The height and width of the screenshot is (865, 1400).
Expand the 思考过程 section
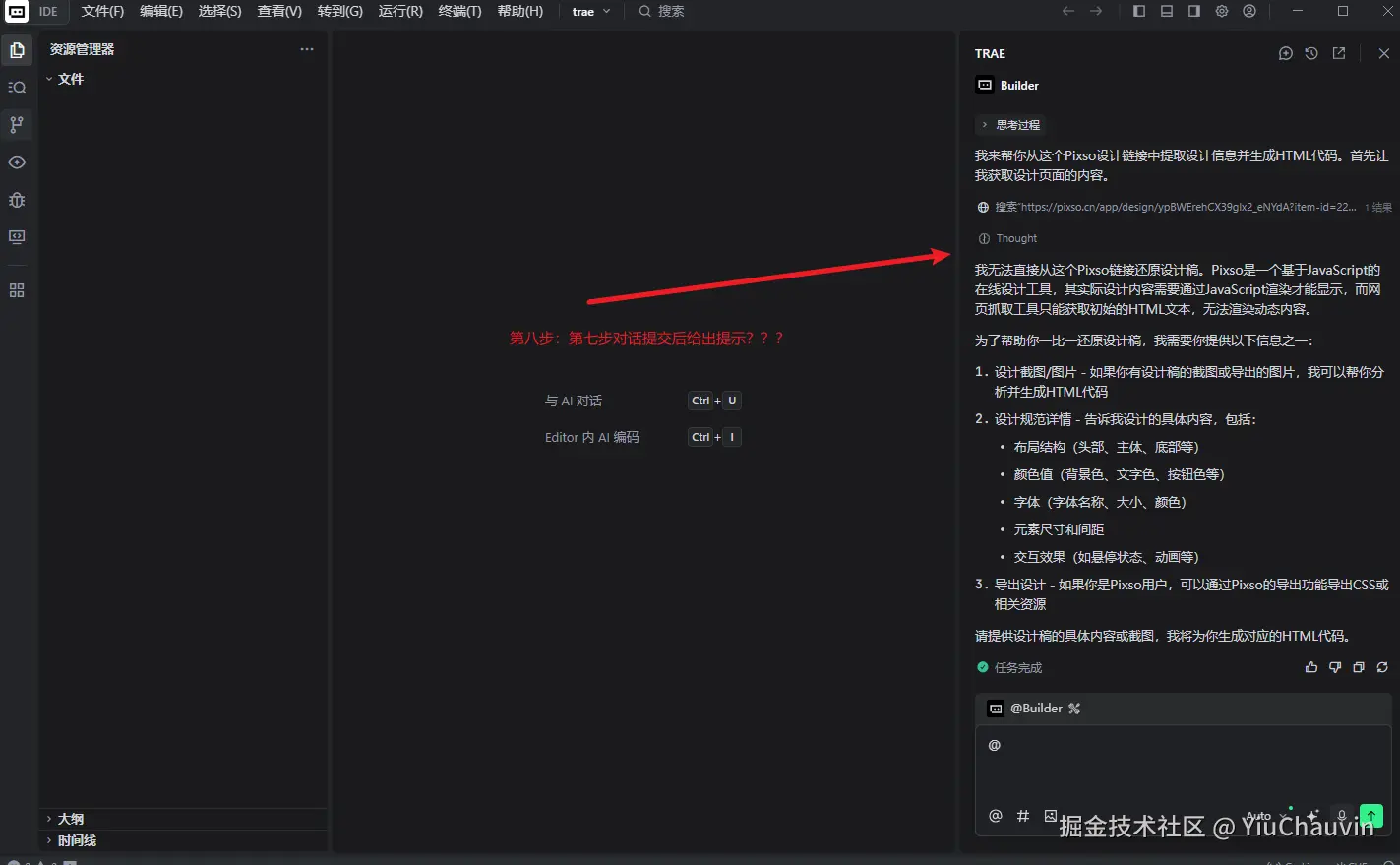(1009, 125)
